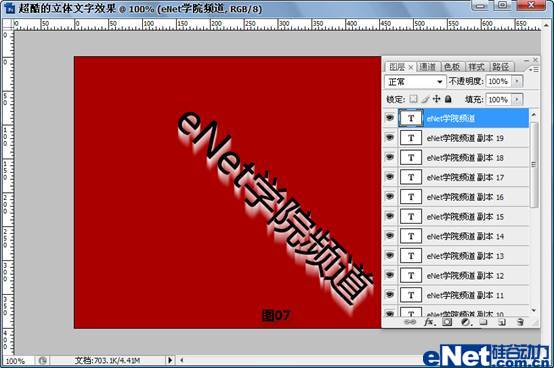Click the layers list scroll up arrow
The width and height of the screenshot is (554, 368).
coord(534,114)
